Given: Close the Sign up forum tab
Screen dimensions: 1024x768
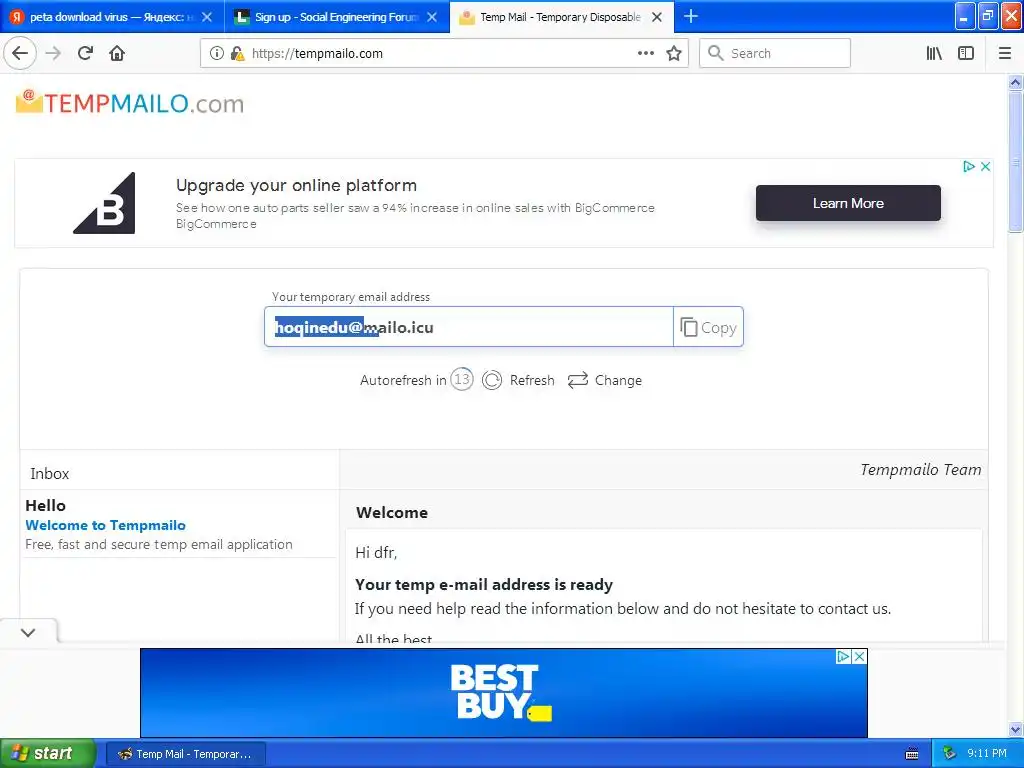Looking at the screenshot, I should click(x=432, y=17).
